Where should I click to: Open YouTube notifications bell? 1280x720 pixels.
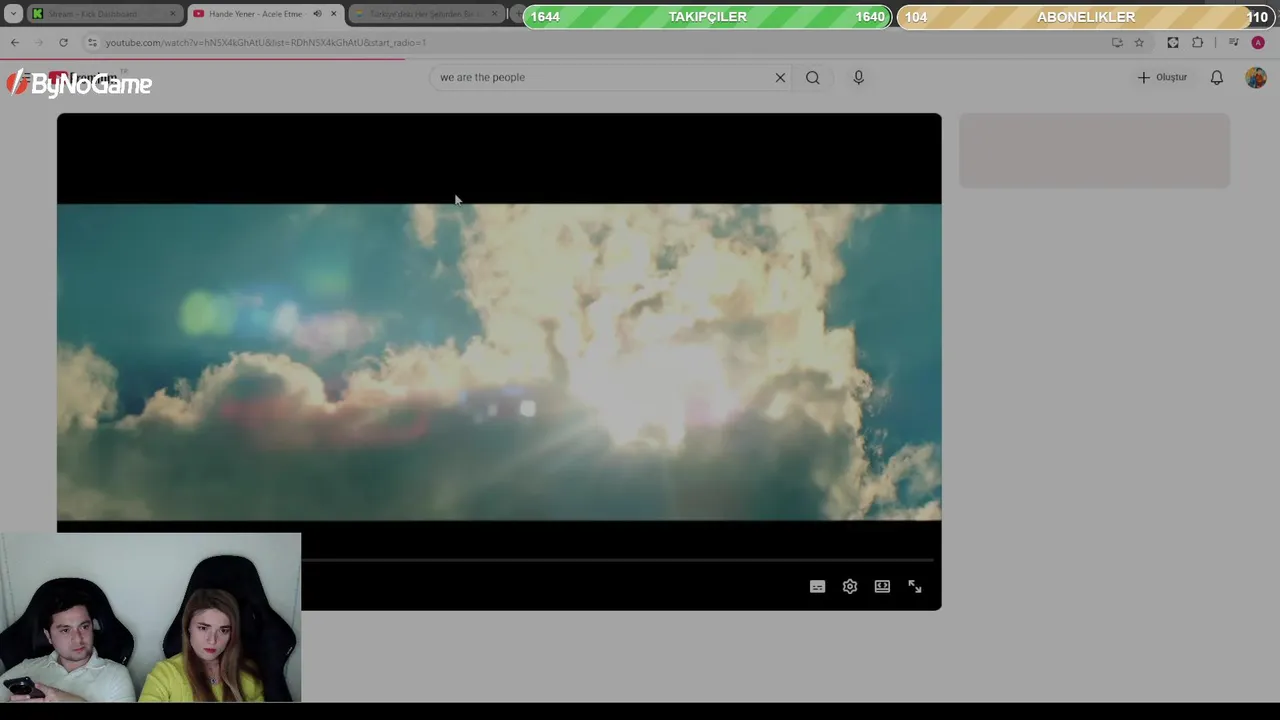[1217, 77]
